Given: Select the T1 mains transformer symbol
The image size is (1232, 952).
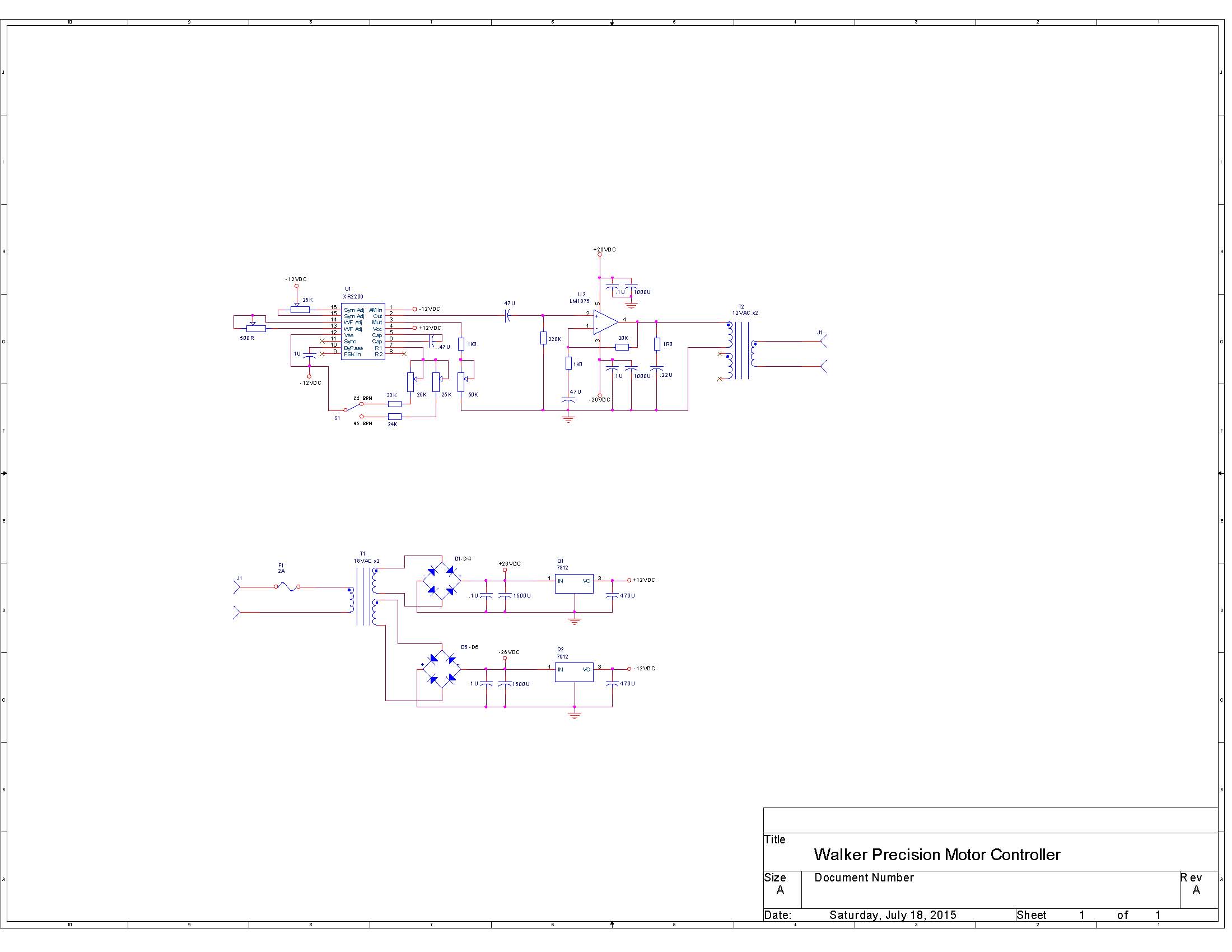Looking at the screenshot, I should coord(363,598).
